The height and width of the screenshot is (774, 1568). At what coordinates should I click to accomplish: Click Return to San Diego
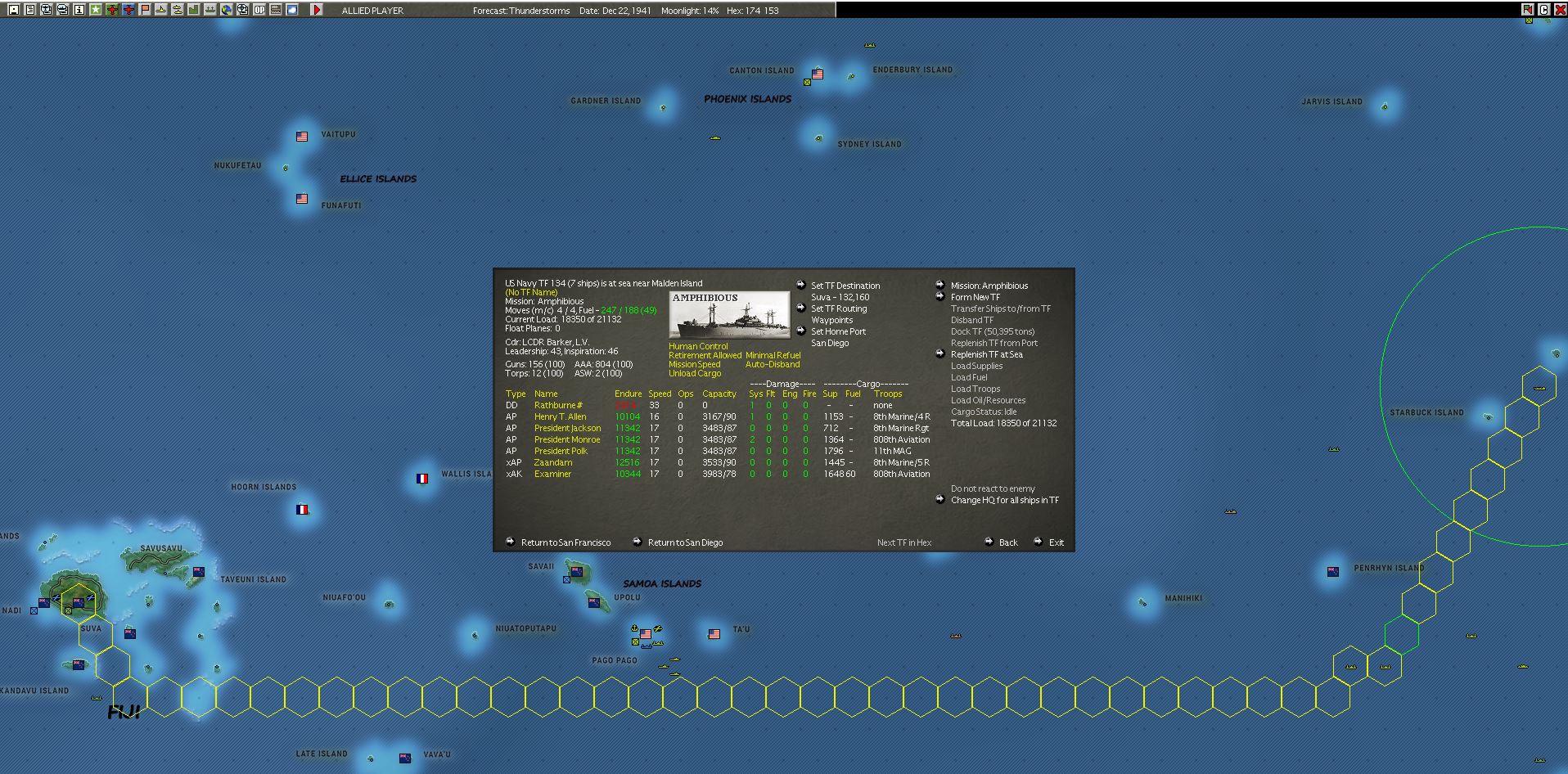(685, 542)
